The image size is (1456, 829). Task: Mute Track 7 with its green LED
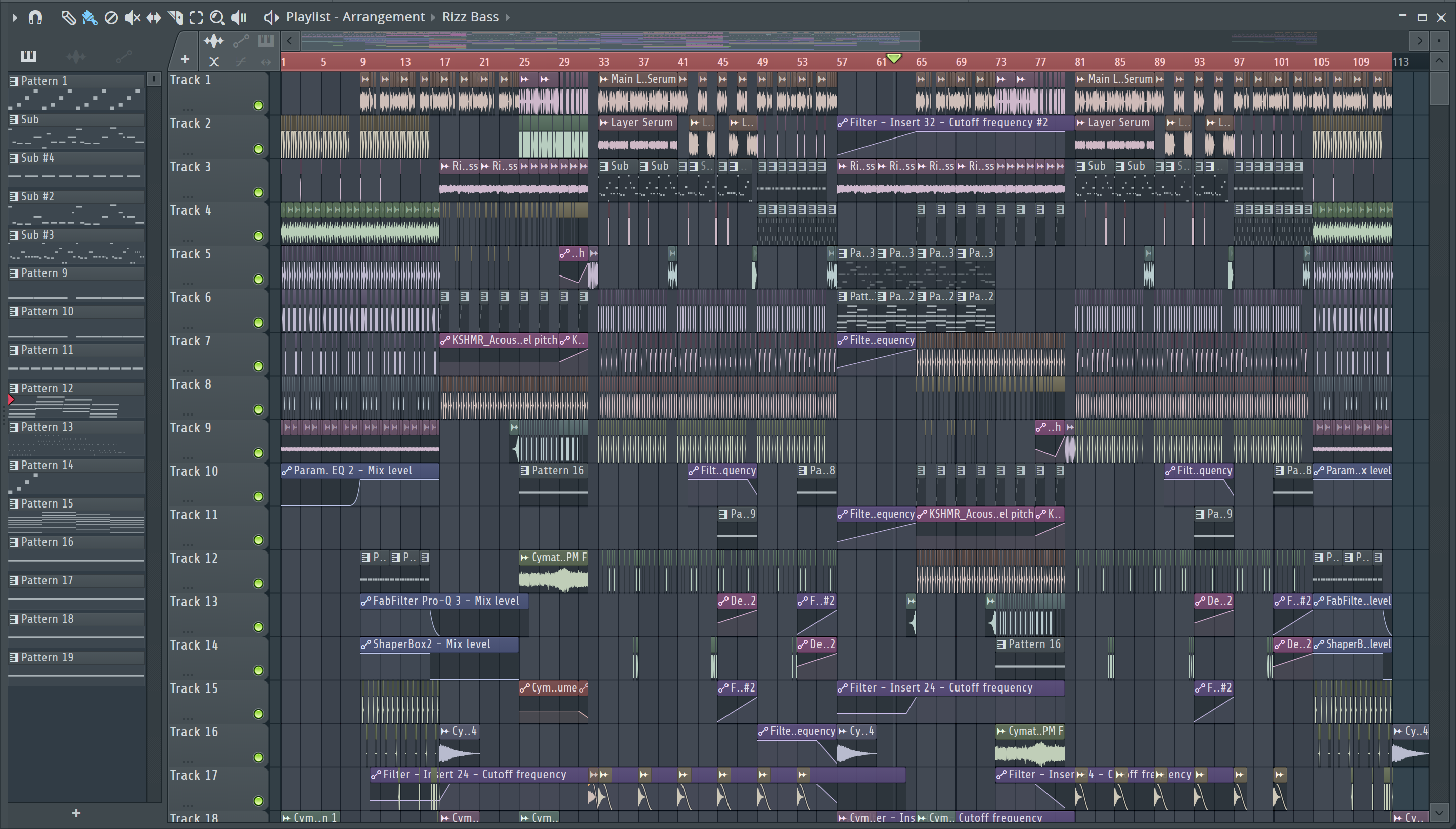258,366
